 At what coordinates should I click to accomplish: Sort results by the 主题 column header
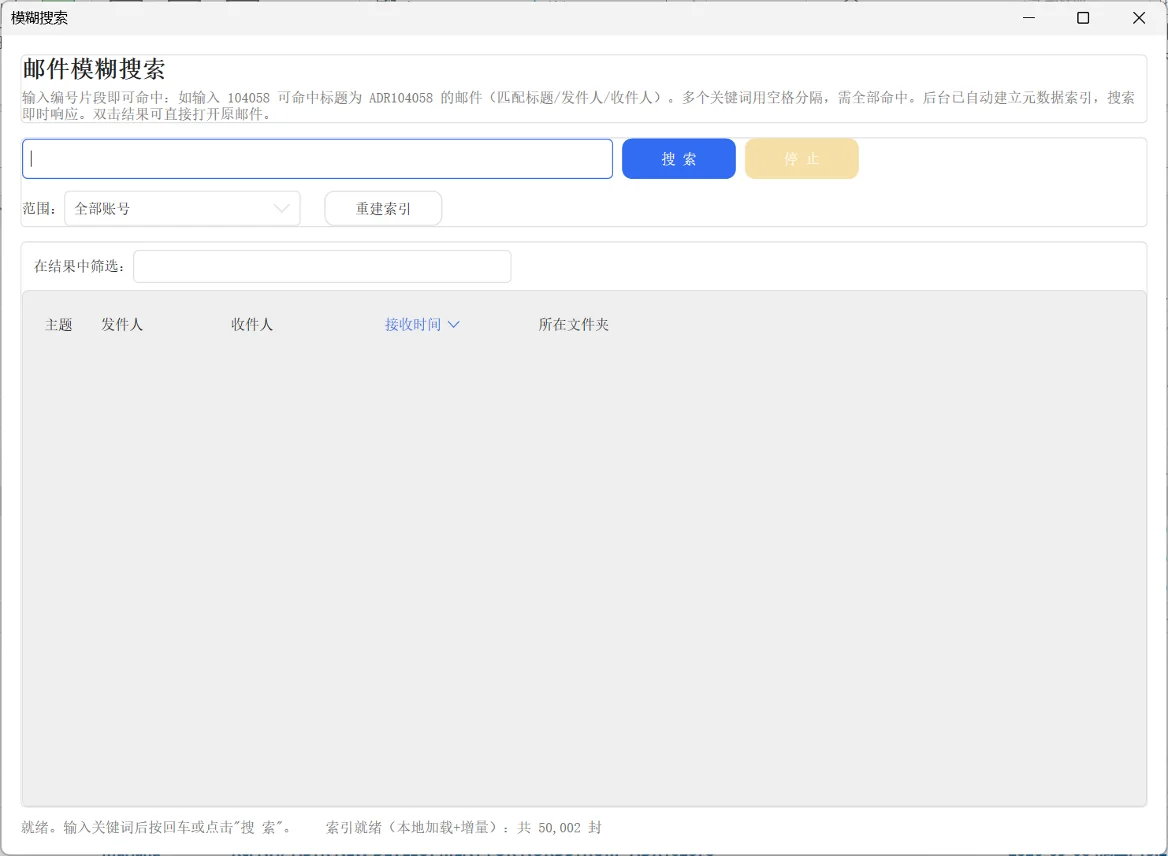coord(58,325)
